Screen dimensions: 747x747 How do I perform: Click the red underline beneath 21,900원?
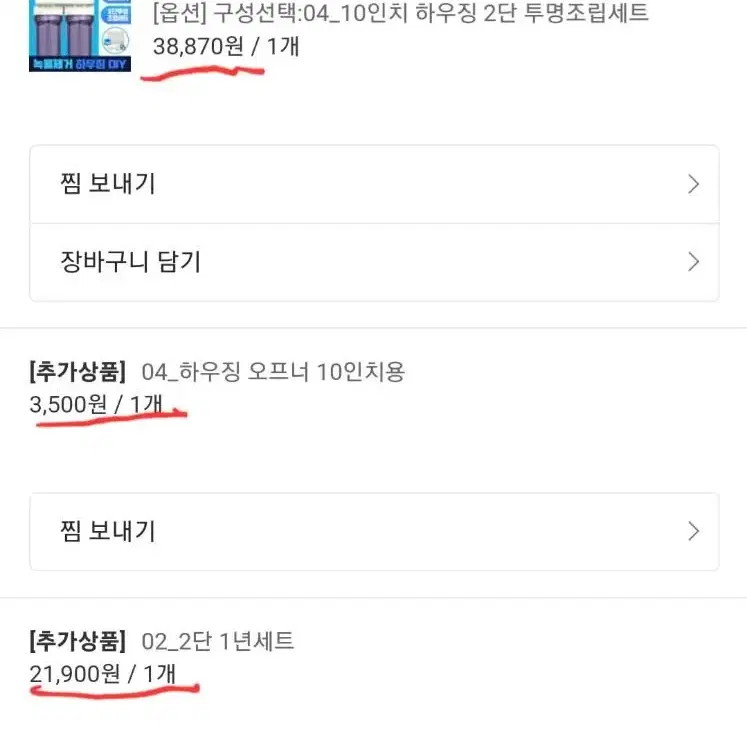(x=115, y=691)
